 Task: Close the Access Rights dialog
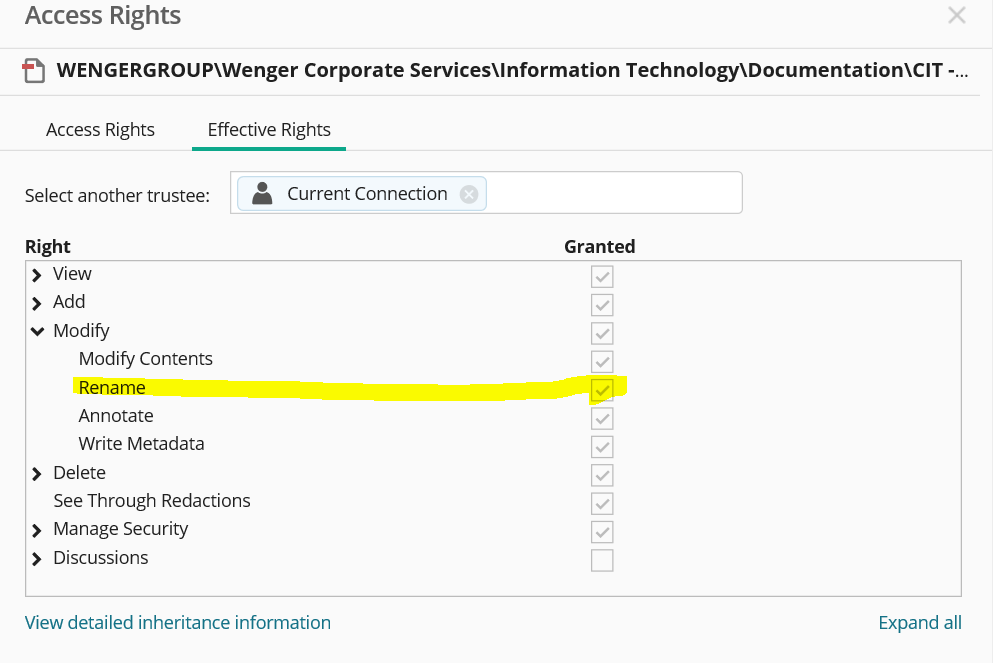pos(957,16)
